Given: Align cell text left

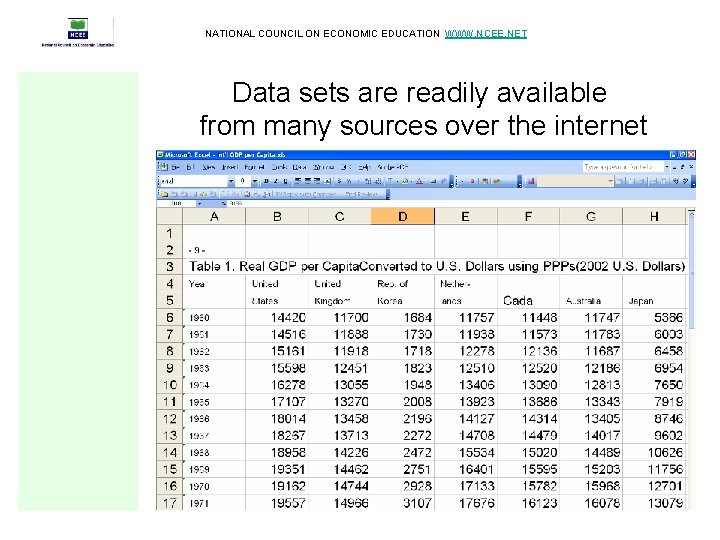Looking at the screenshot, I should 297,181.
